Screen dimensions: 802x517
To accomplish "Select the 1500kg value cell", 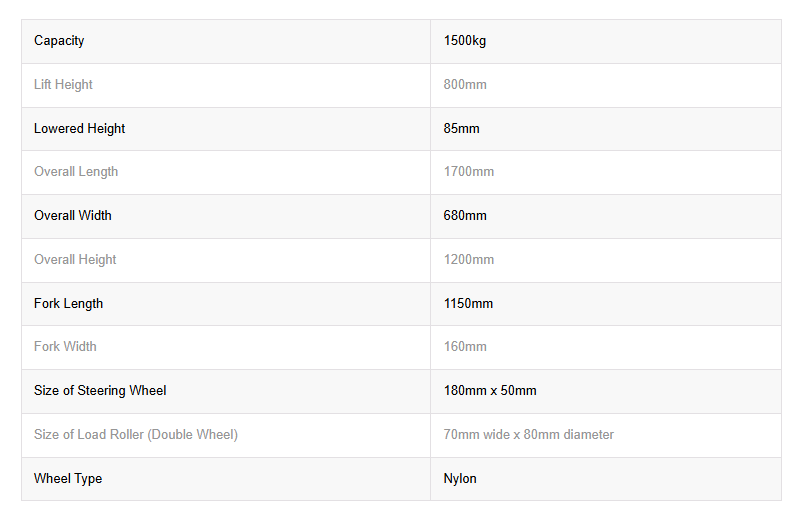I will coord(606,41).
